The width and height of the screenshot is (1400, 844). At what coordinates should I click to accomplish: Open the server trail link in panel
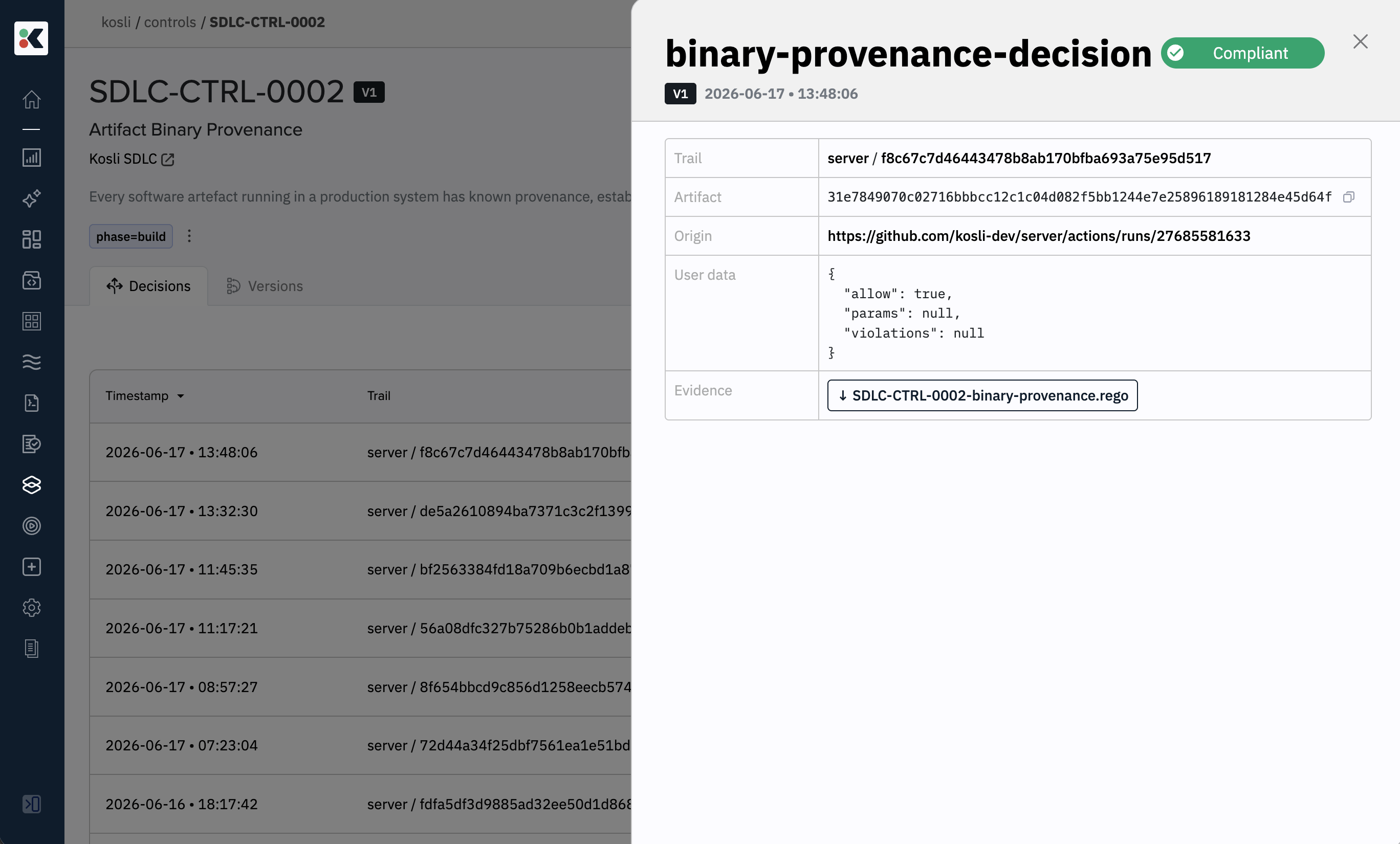coord(1019,158)
